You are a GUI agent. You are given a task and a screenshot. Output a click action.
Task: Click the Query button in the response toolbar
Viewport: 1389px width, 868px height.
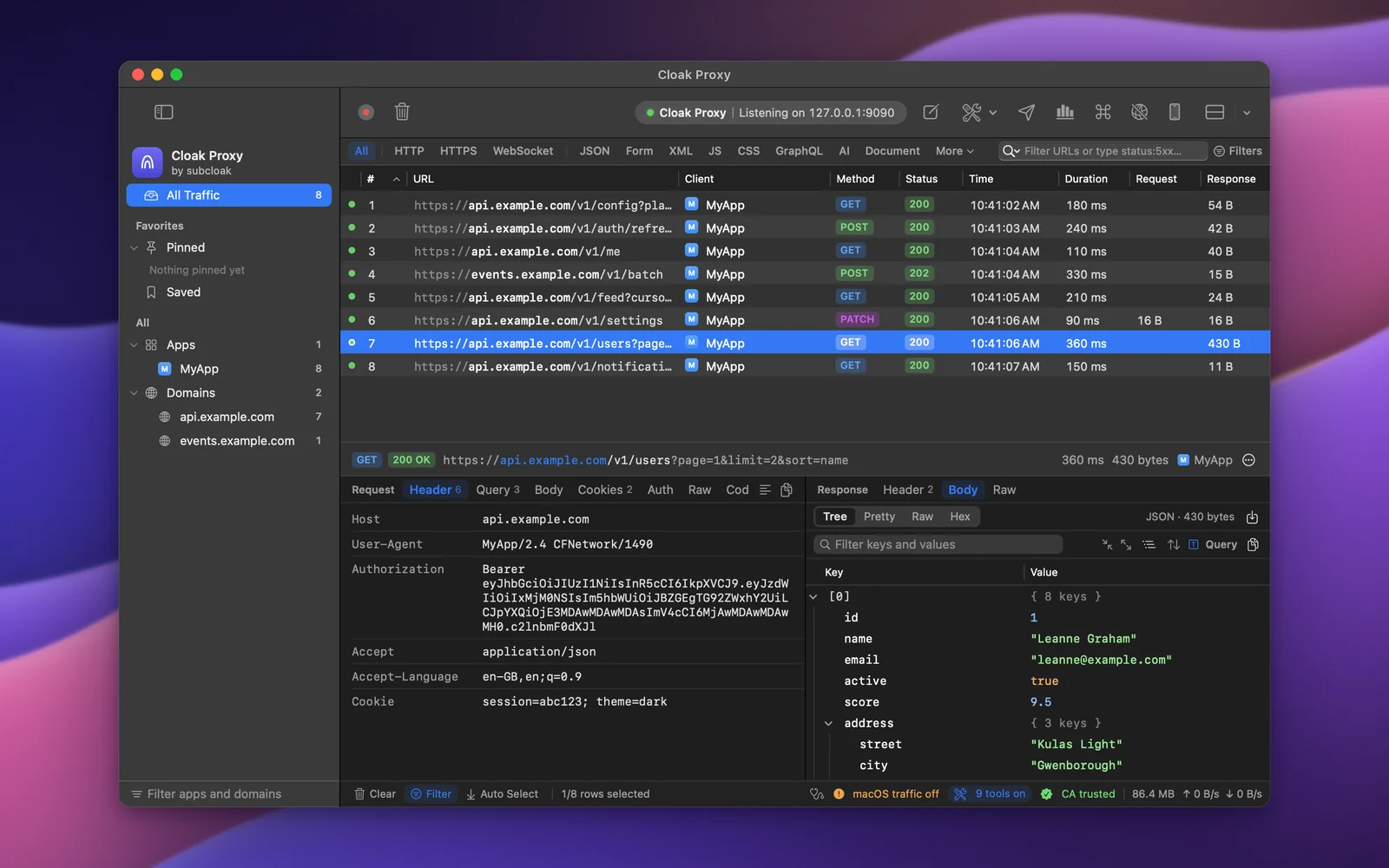point(1213,544)
